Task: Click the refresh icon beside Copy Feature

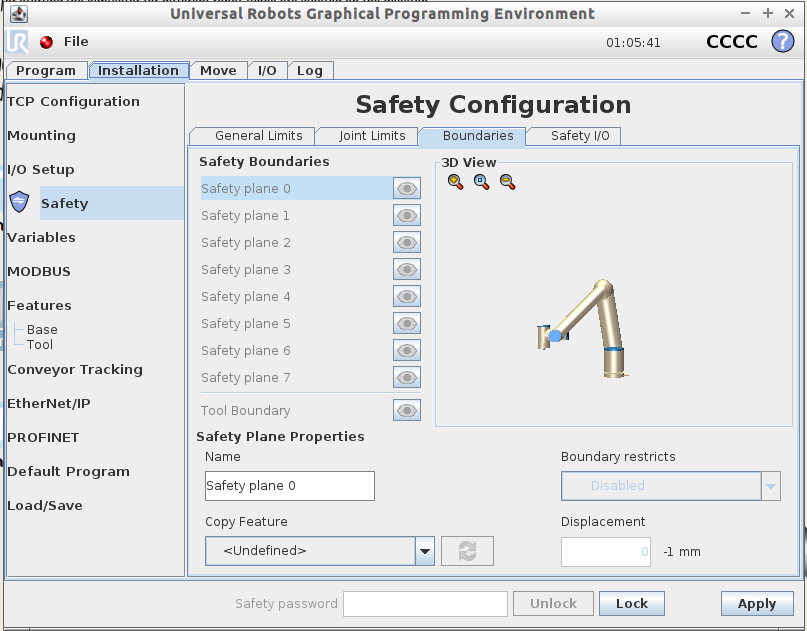Action: pos(467,551)
